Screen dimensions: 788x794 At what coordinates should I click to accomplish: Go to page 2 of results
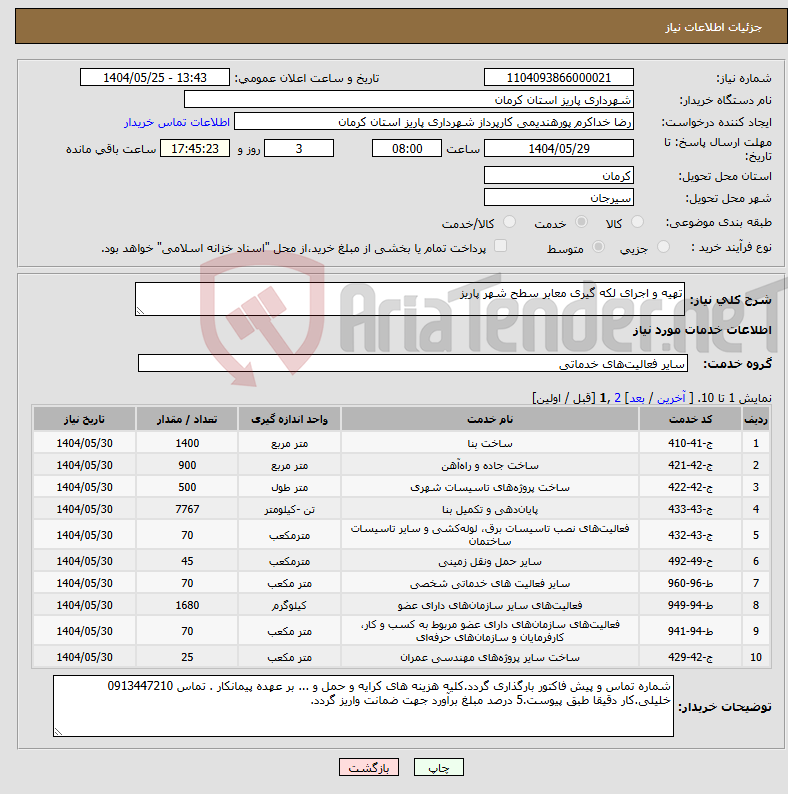(x=617, y=398)
